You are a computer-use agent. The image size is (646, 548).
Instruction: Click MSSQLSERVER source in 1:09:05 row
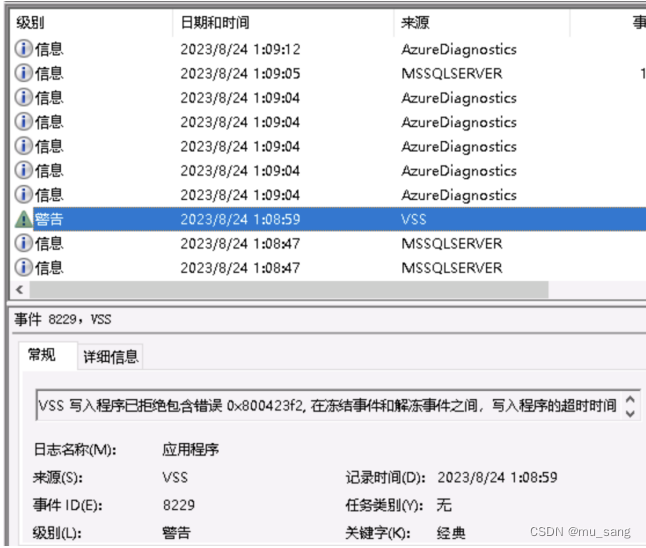(x=452, y=74)
